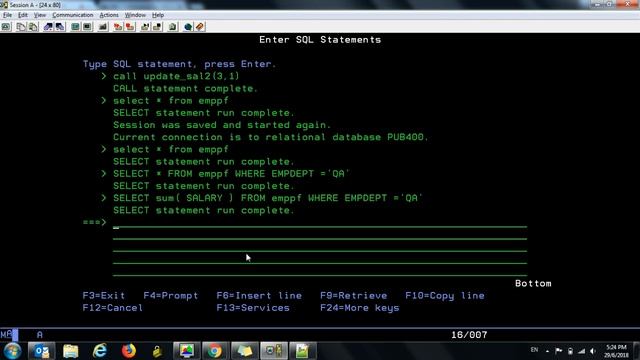
Task: Open the Windows Start menu
Action: point(12,351)
